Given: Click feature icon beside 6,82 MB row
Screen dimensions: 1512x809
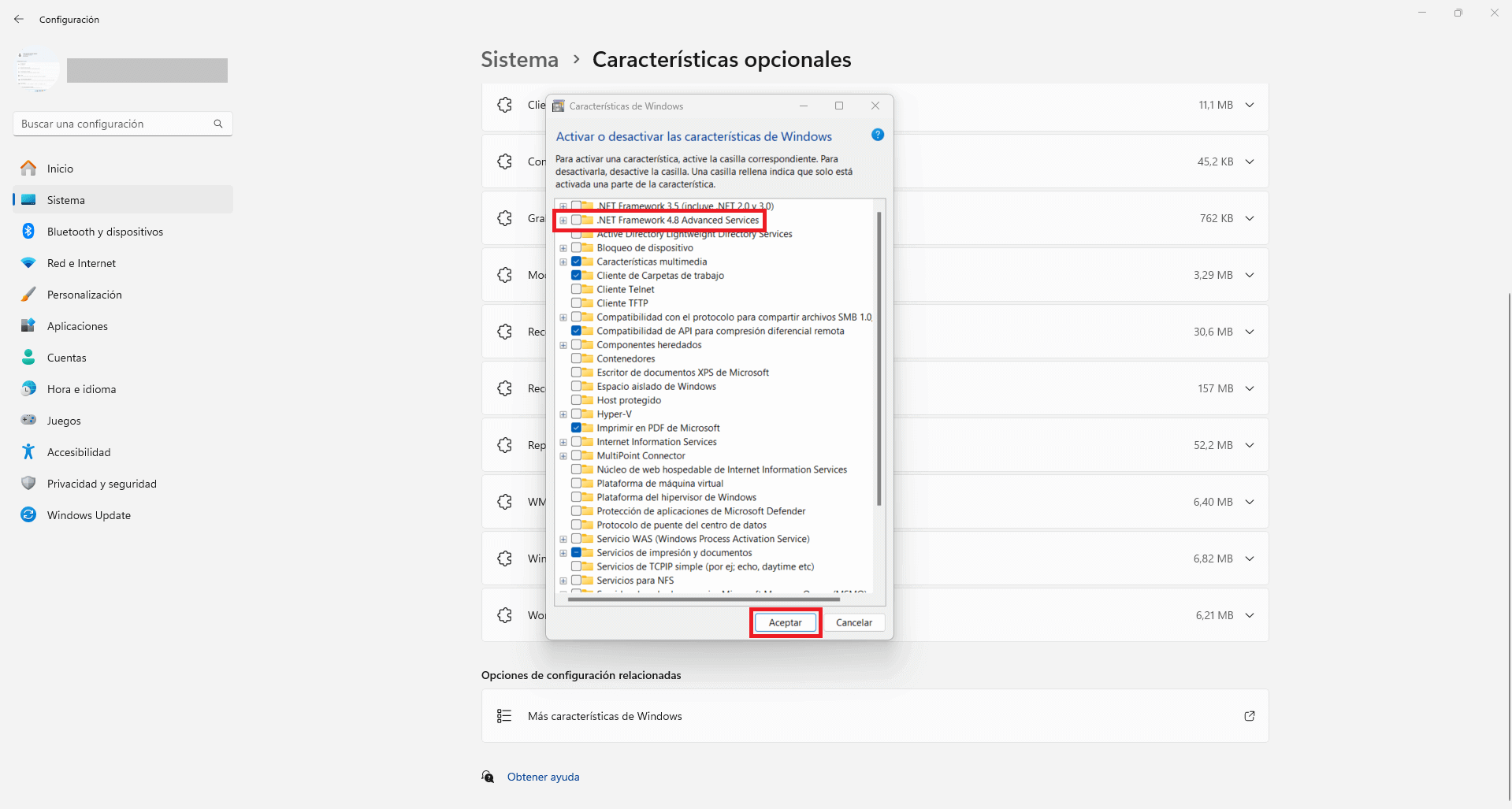Looking at the screenshot, I should click(505, 559).
